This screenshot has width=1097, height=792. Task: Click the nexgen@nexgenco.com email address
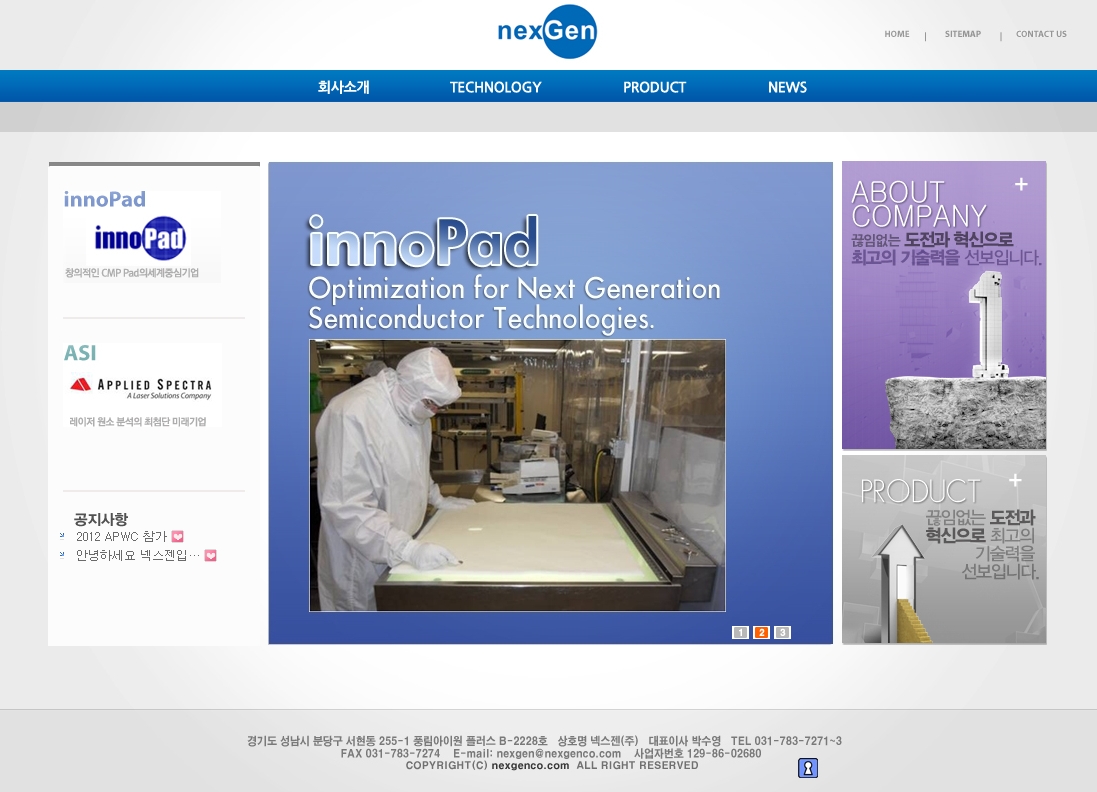[x=558, y=754]
